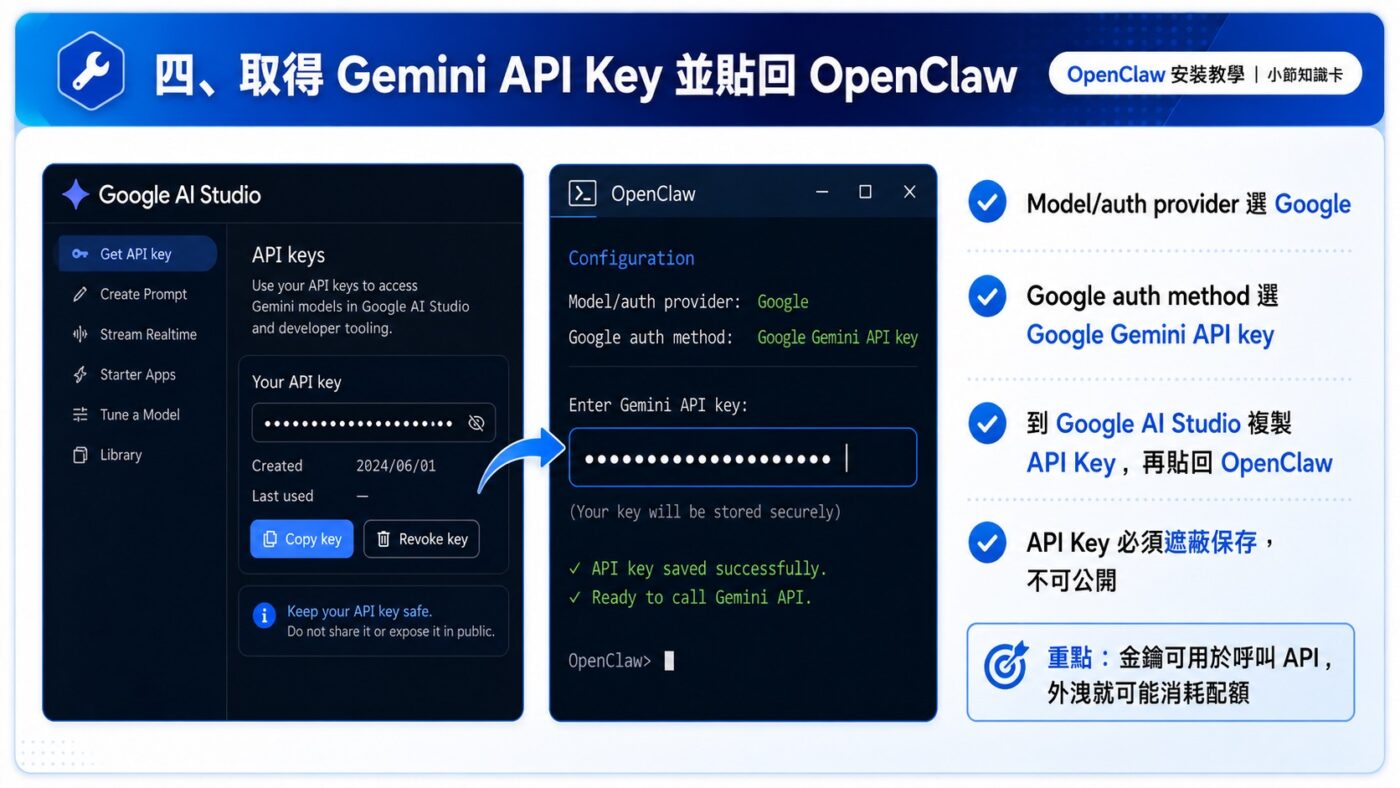Screen dimensions: 1400x788
Task: Click the 2024/06/01 created date
Action: 396,466
